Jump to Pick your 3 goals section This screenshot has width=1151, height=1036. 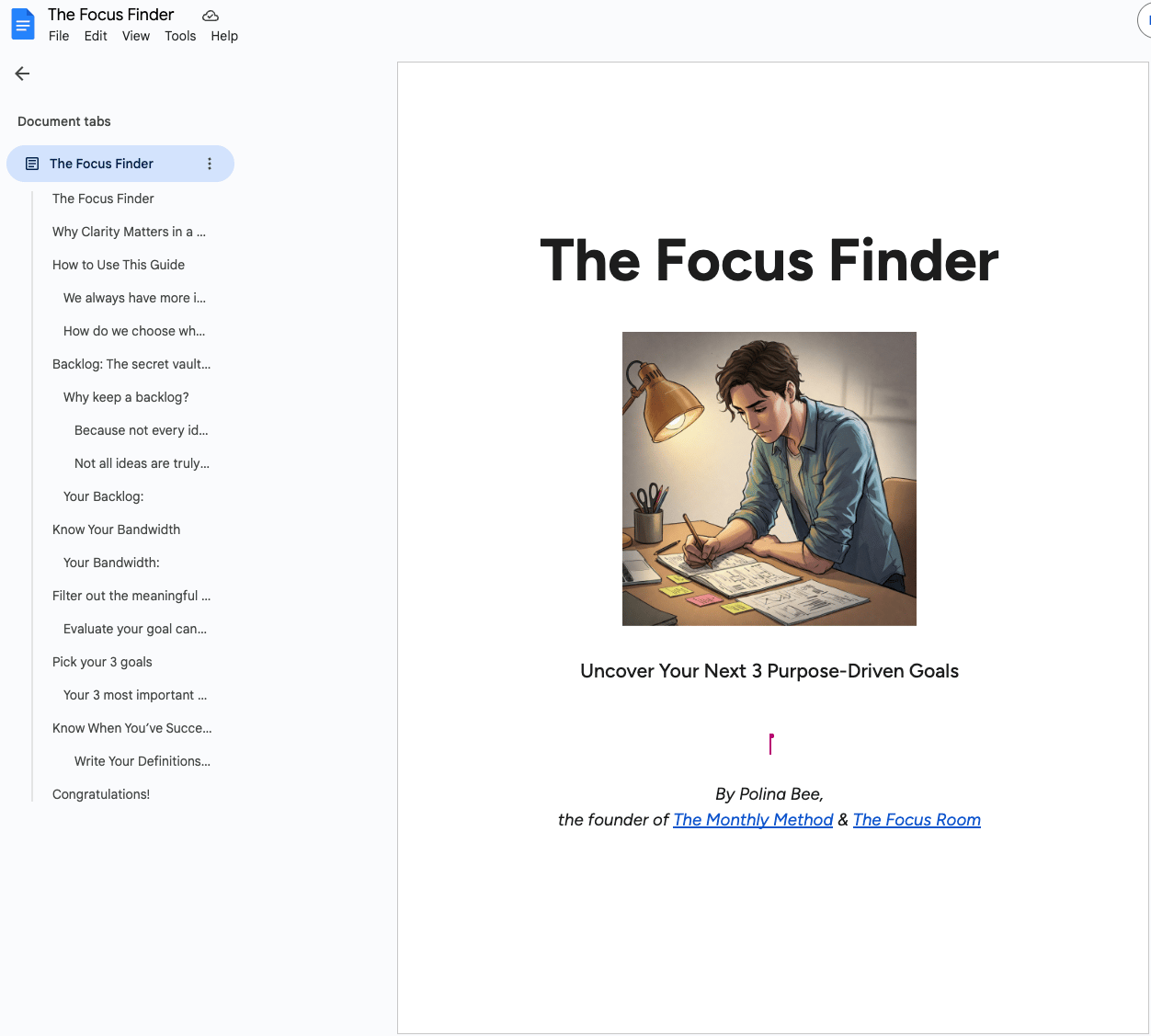point(102,662)
